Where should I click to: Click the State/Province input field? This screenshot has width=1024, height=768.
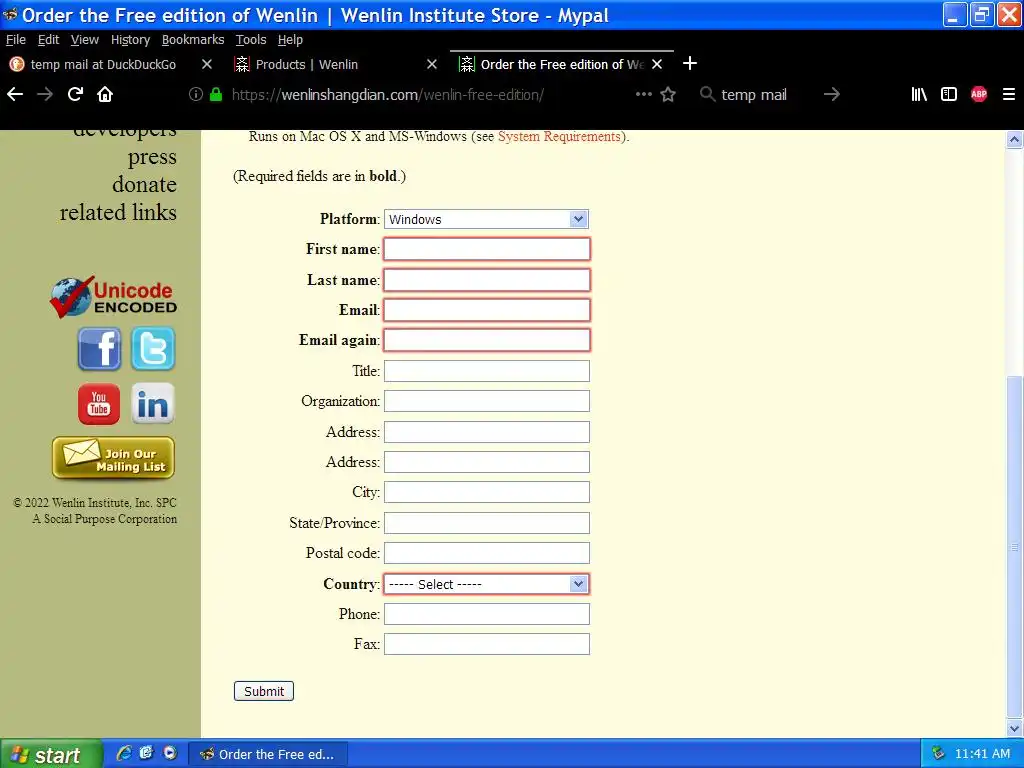click(487, 523)
